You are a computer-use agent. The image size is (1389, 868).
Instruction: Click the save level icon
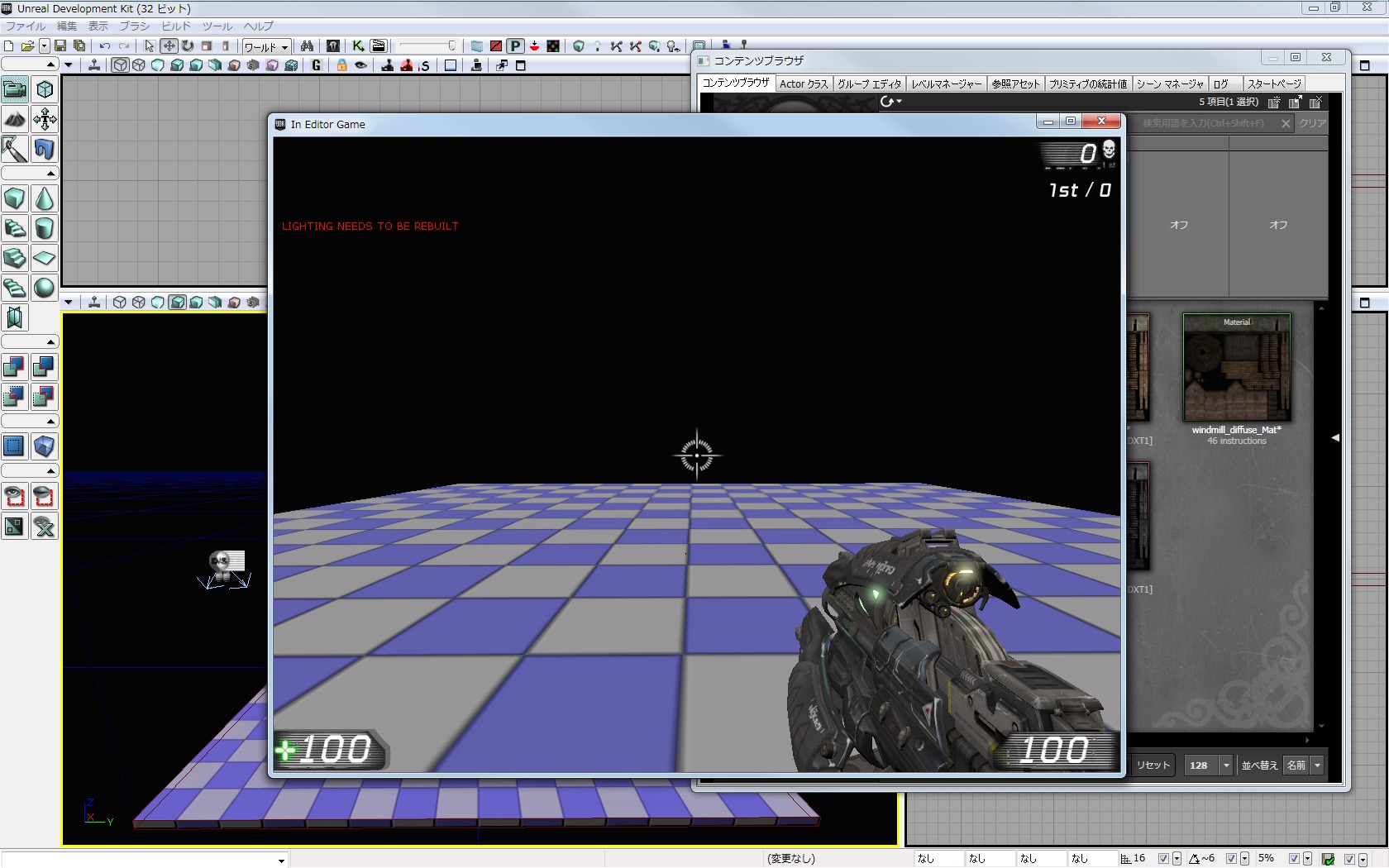point(60,46)
